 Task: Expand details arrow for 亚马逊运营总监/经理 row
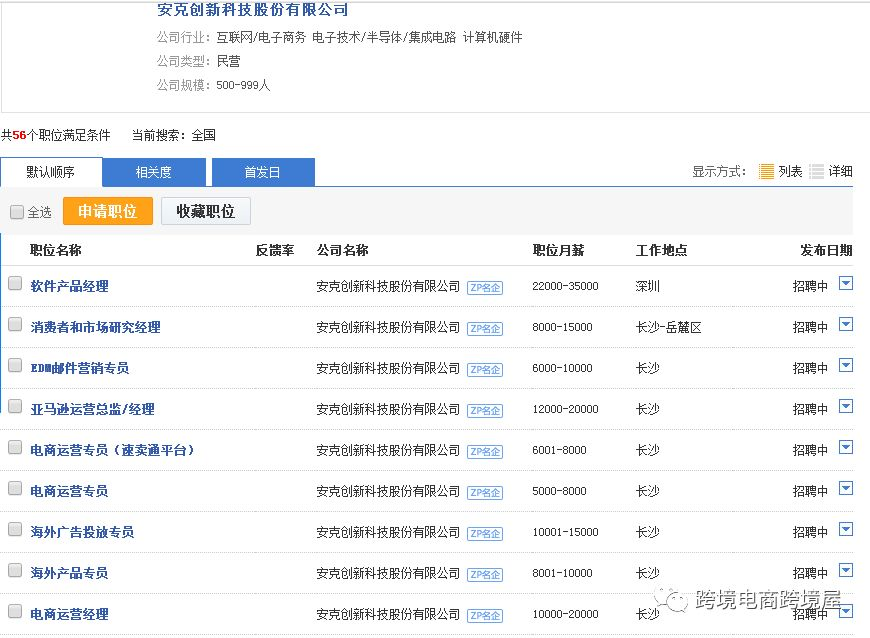pyautogui.click(x=846, y=407)
